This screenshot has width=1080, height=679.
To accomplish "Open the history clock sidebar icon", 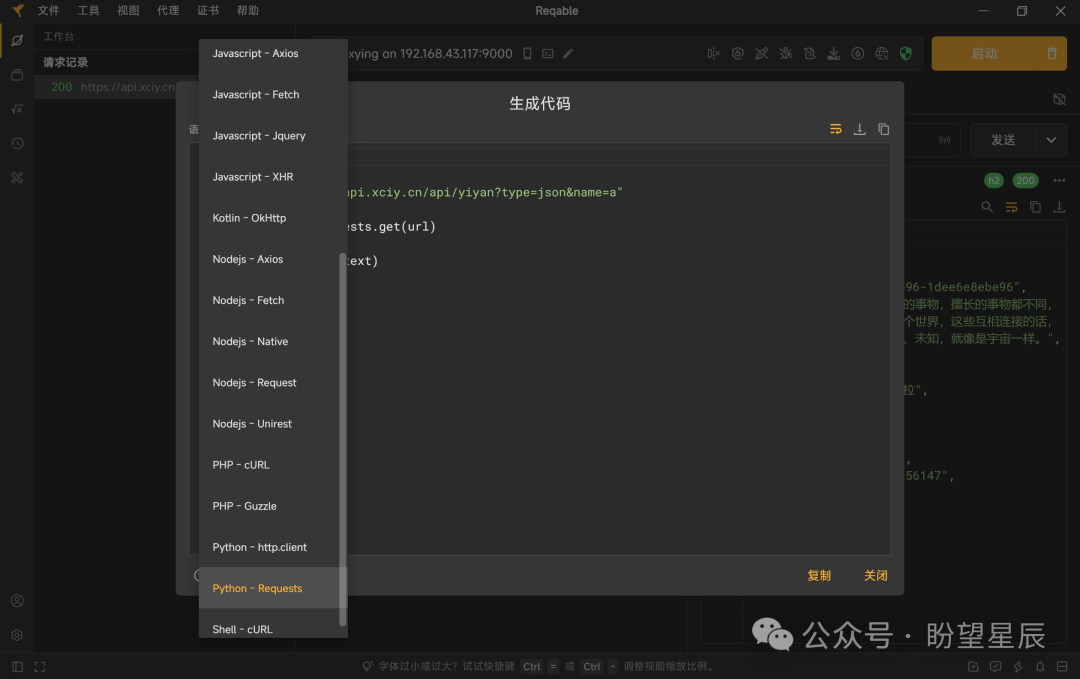I will [x=17, y=143].
